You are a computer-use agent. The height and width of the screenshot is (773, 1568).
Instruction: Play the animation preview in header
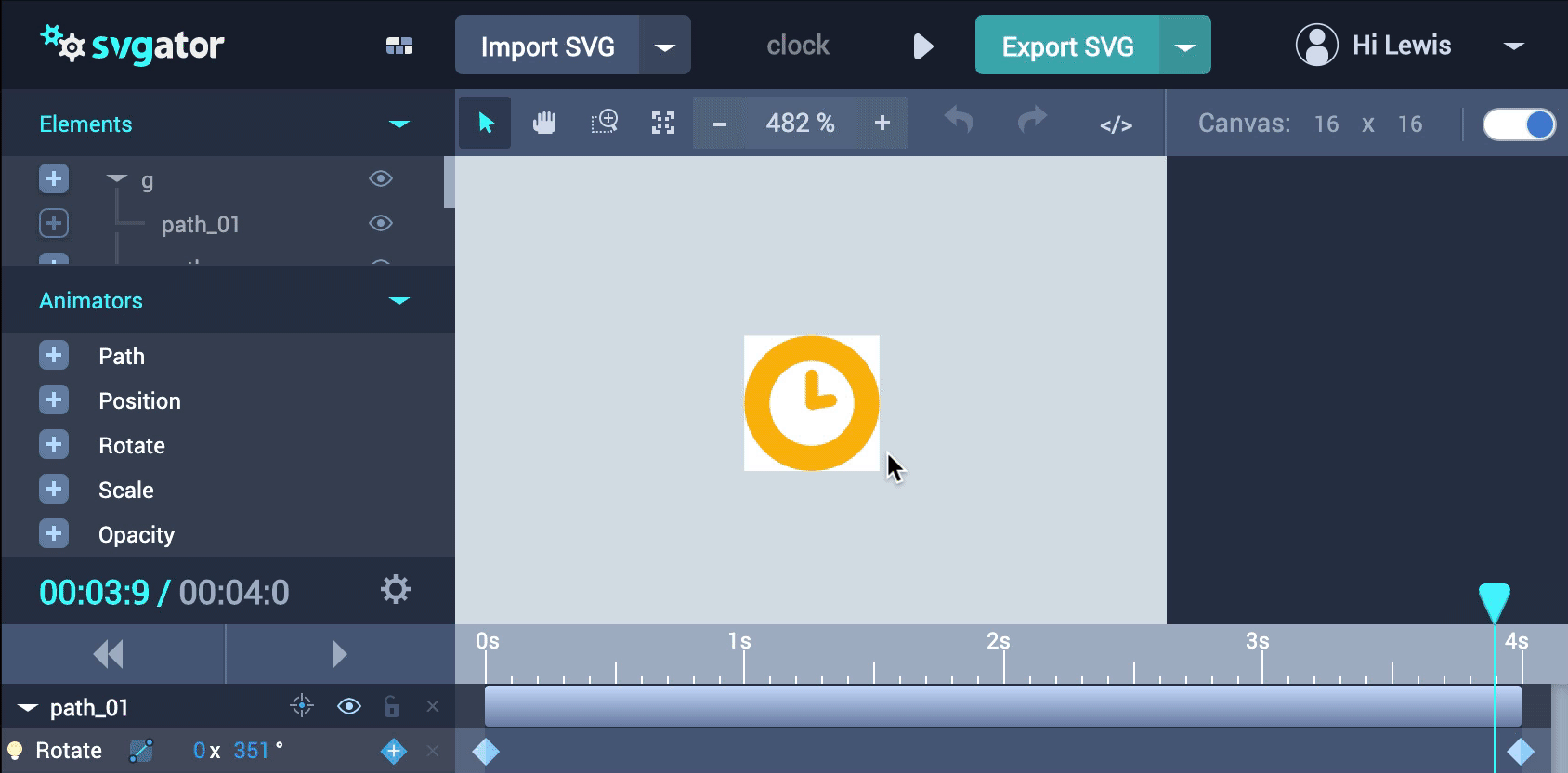(x=922, y=46)
